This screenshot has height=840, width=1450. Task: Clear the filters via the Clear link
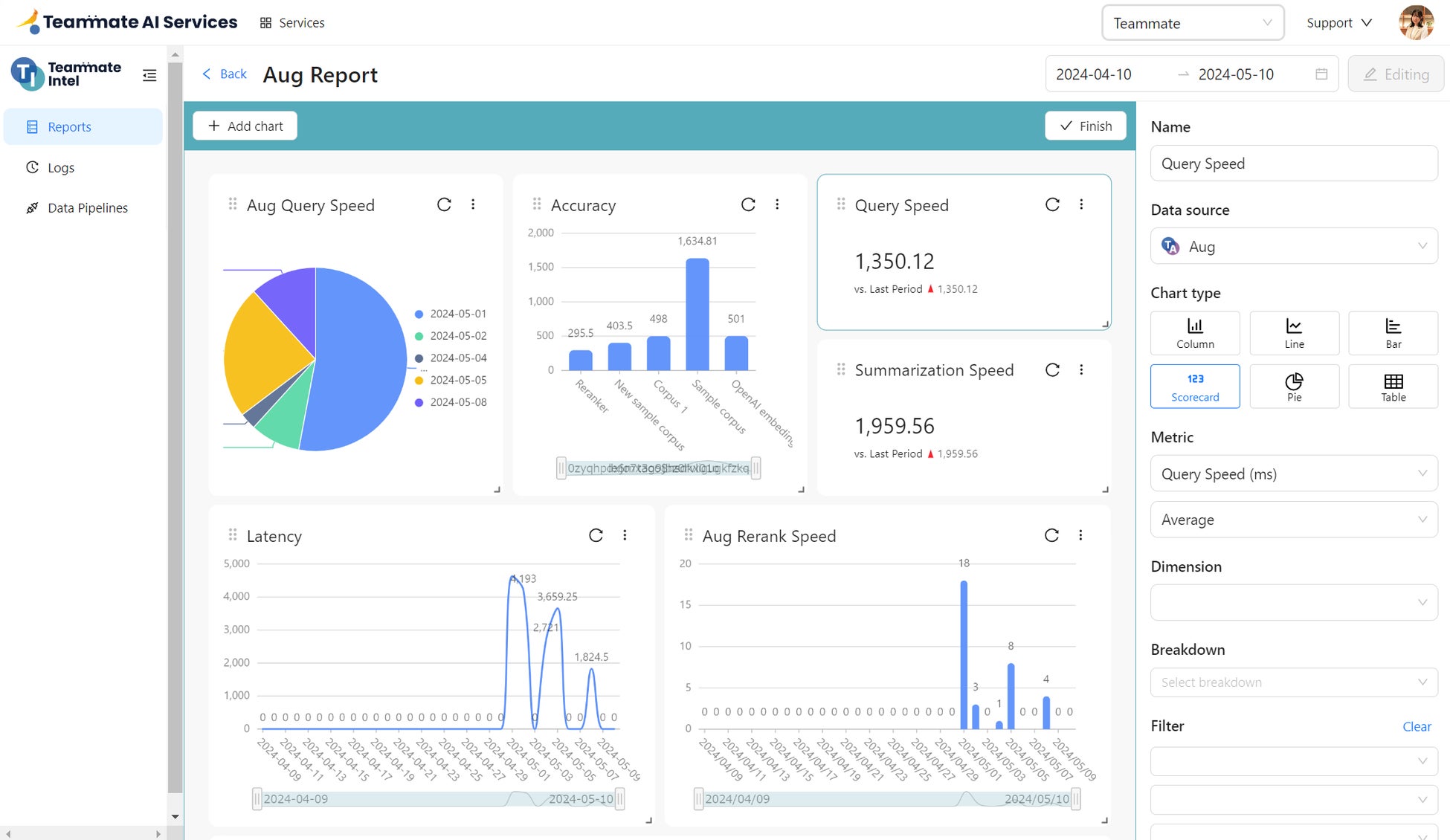[x=1416, y=727]
